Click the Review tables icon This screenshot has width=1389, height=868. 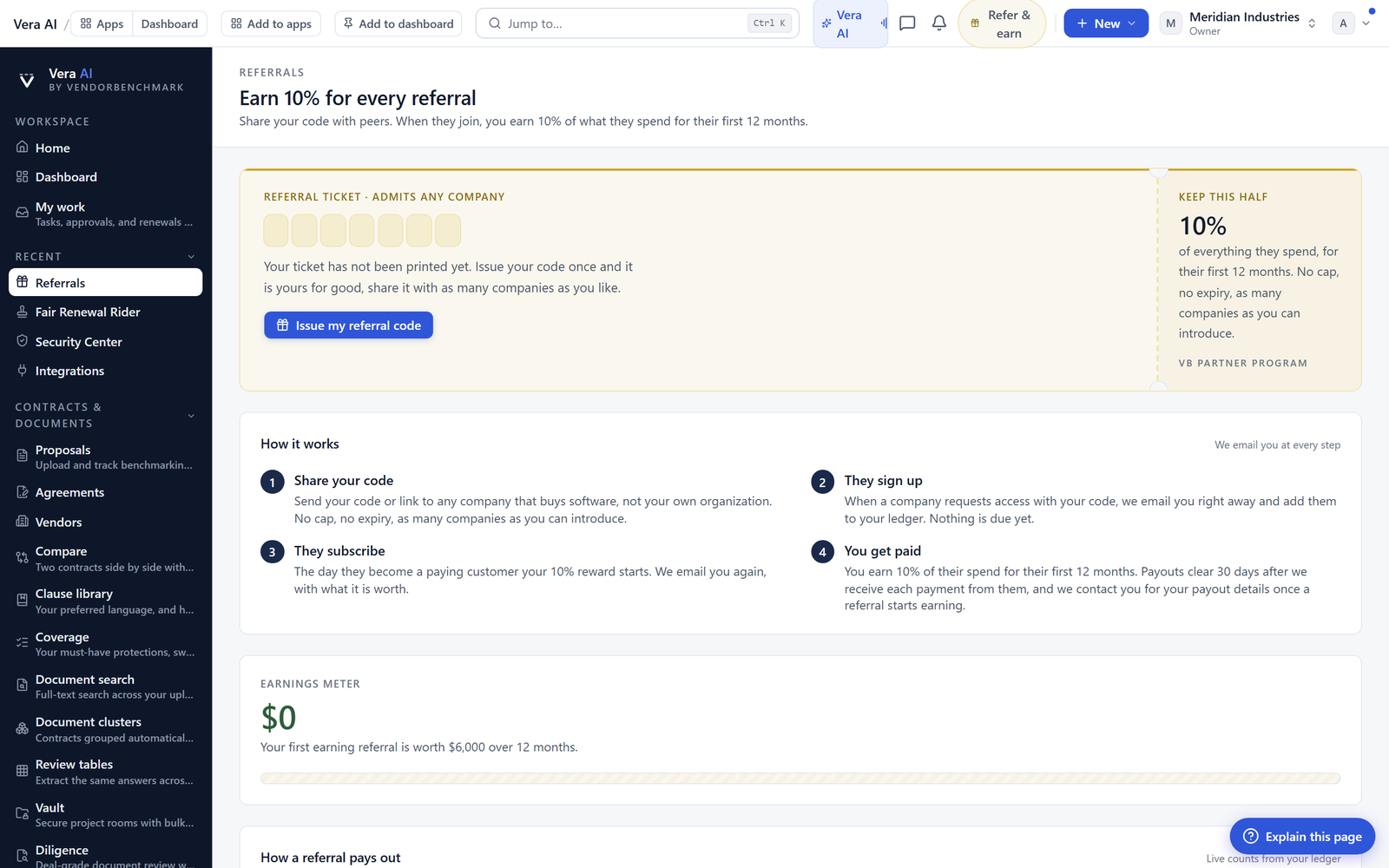click(x=23, y=771)
